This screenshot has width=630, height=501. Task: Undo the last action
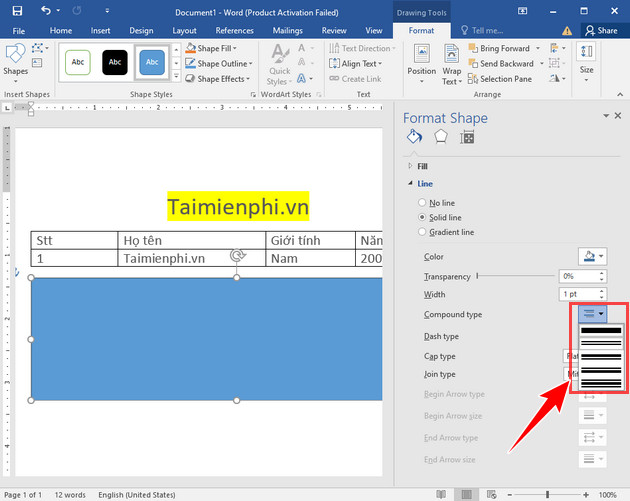coord(46,10)
